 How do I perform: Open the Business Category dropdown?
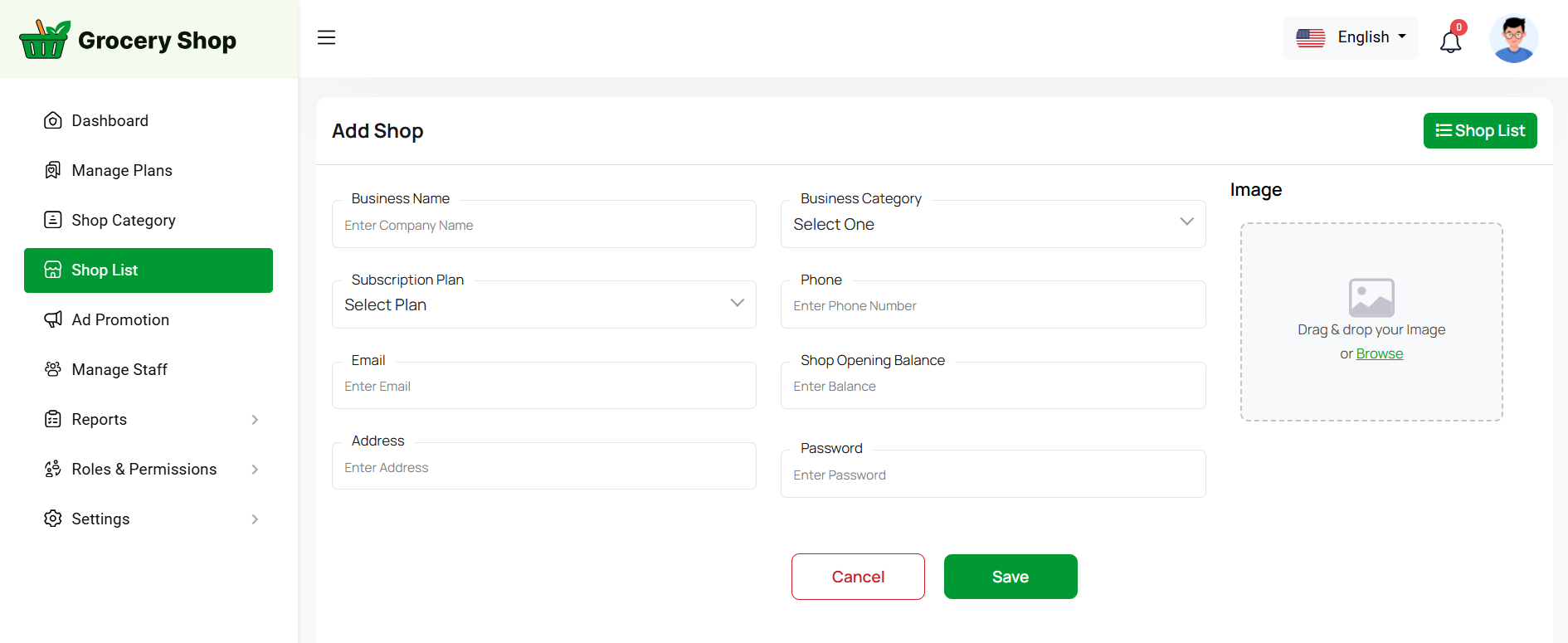pos(992,224)
